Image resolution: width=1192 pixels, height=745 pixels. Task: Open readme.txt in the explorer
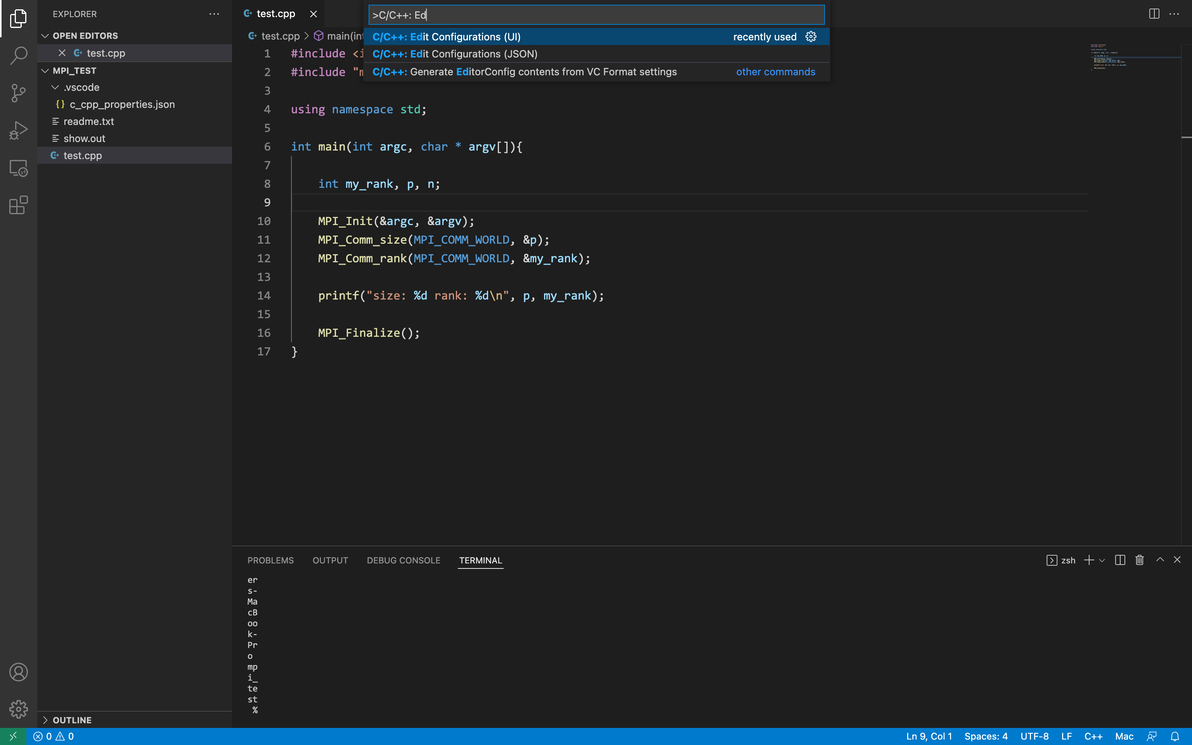coord(135,122)
